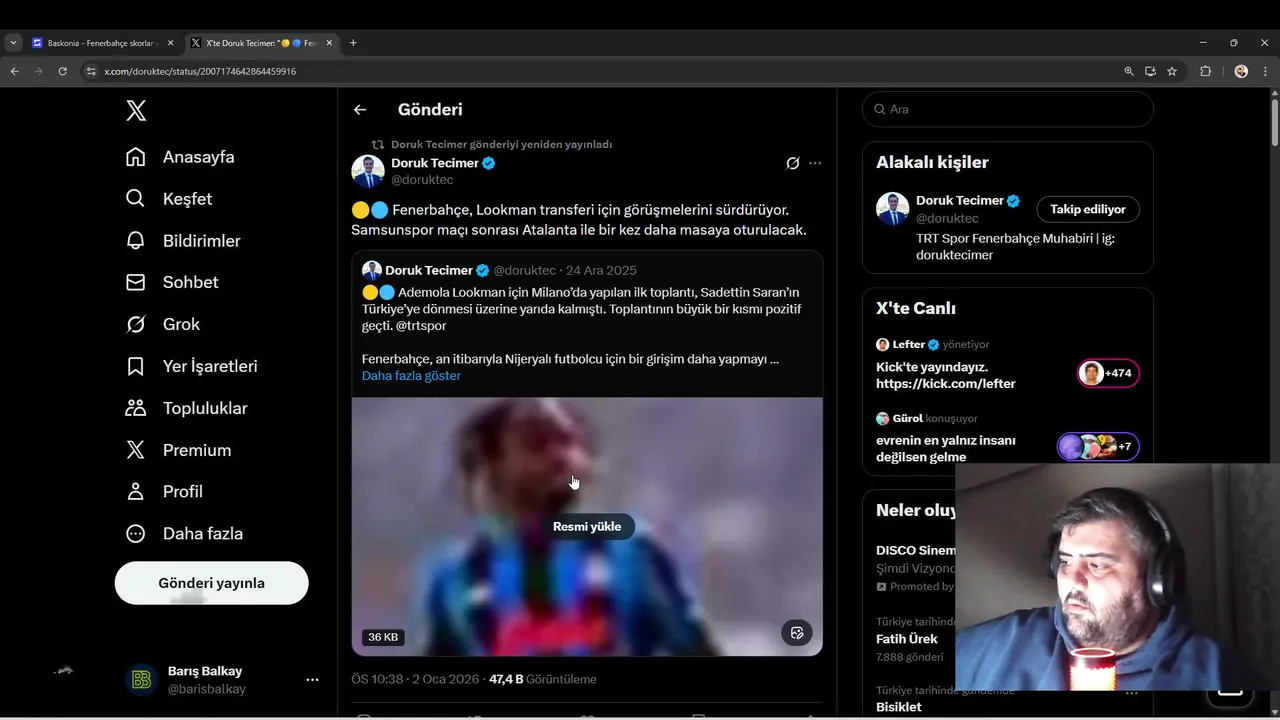The width and height of the screenshot is (1280, 720).
Task: Open the post's three-dot more menu
Action: tap(815, 163)
